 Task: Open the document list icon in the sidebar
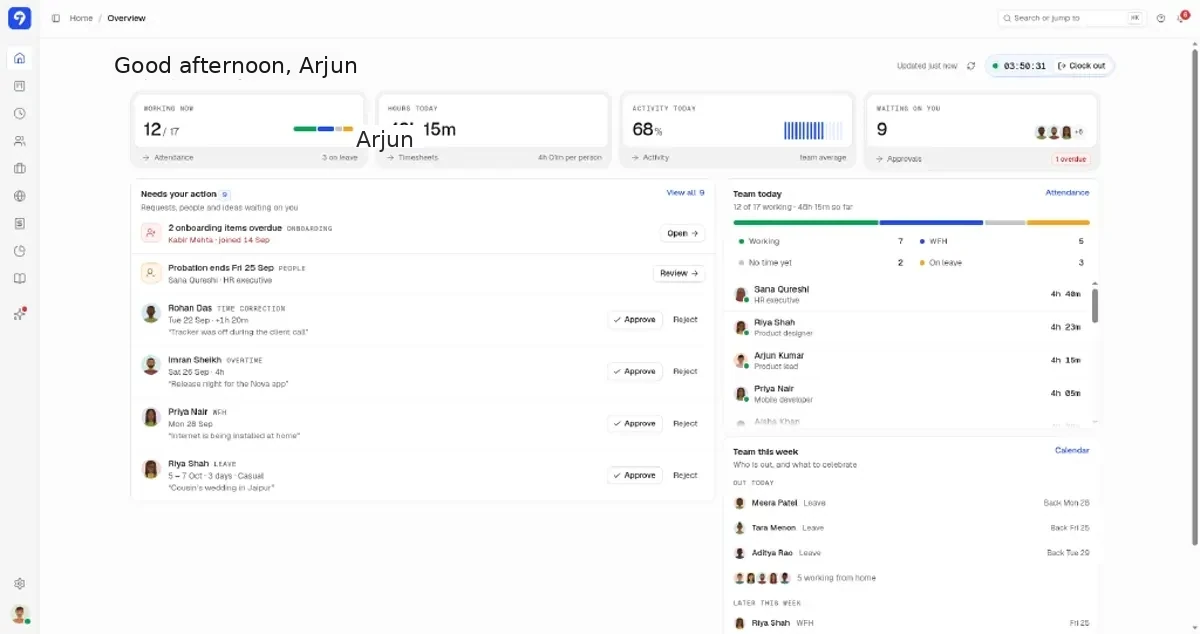[x=19, y=223]
